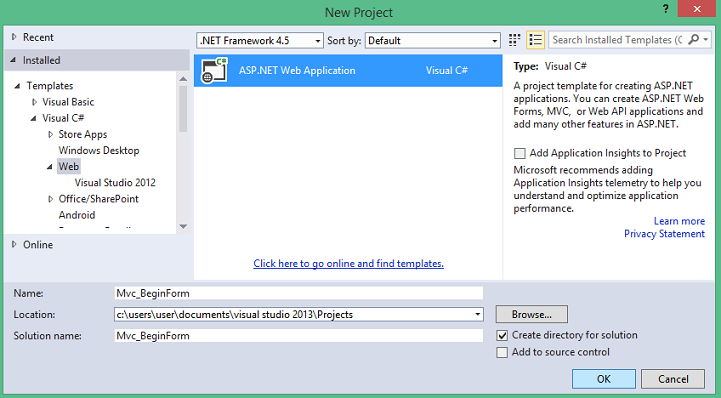Click the Solution name field

pyautogui.click(x=299, y=335)
